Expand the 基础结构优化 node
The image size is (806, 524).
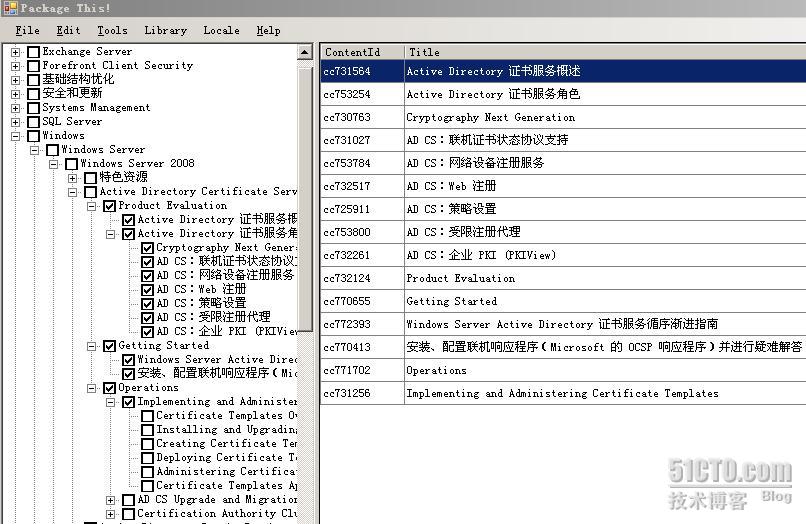[x=15, y=80]
